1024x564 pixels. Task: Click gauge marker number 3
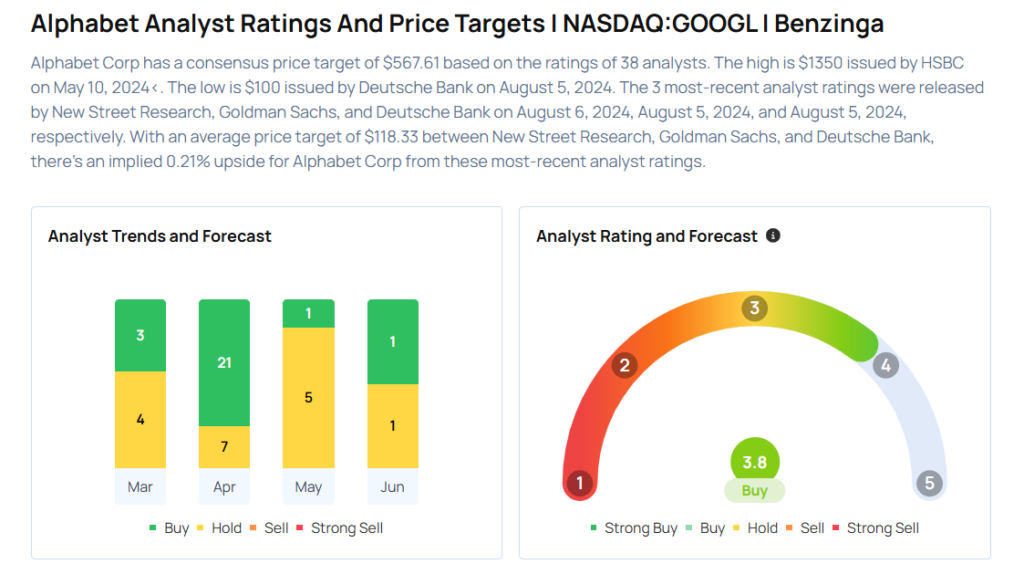(x=754, y=308)
